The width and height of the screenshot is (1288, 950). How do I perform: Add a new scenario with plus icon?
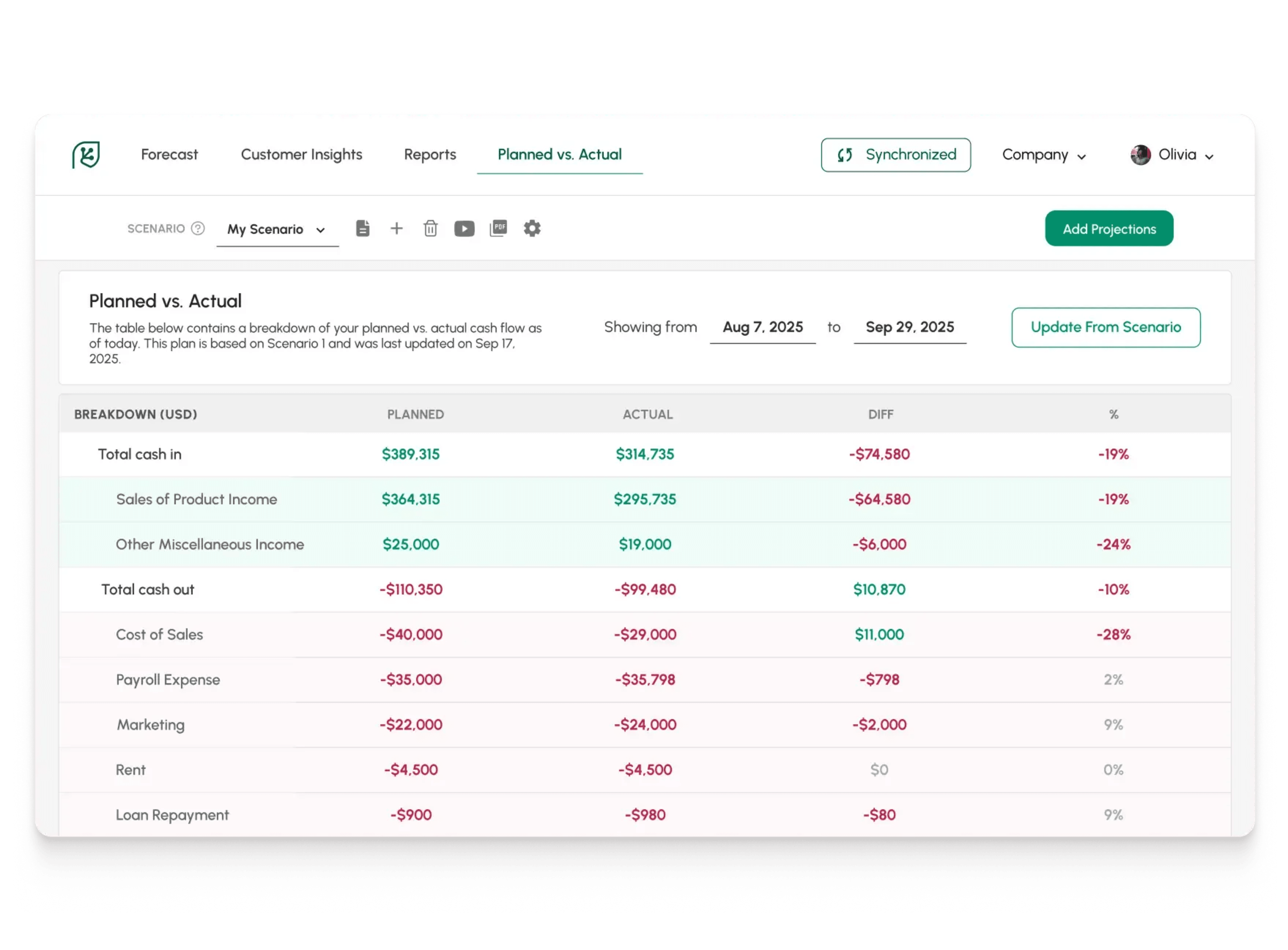[x=396, y=228]
